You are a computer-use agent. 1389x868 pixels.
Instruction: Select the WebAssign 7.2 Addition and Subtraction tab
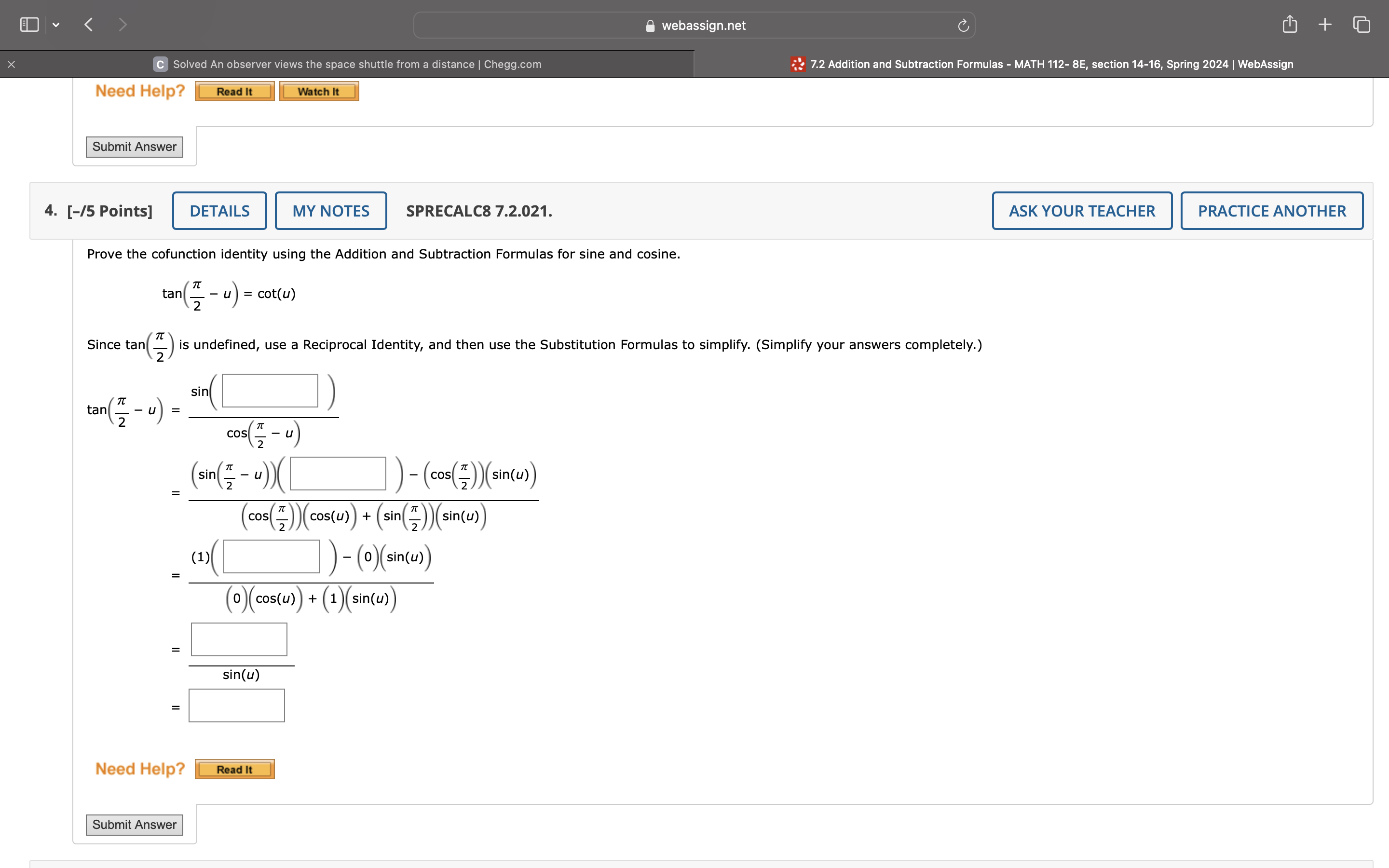[1050, 64]
